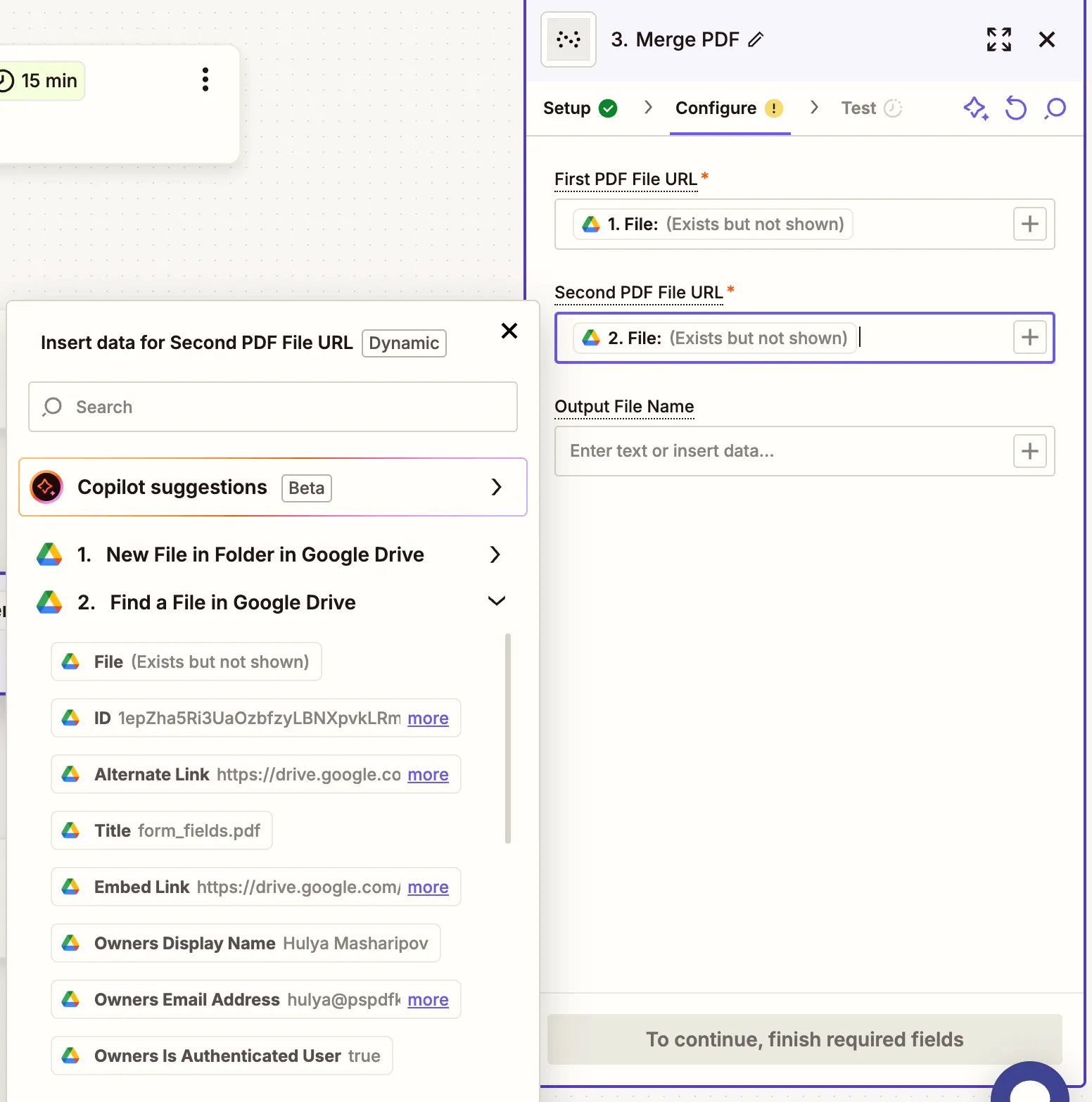This screenshot has width=1092, height=1102.
Task: Click the Copilot suggestions sparkle icon
Action: [46, 486]
